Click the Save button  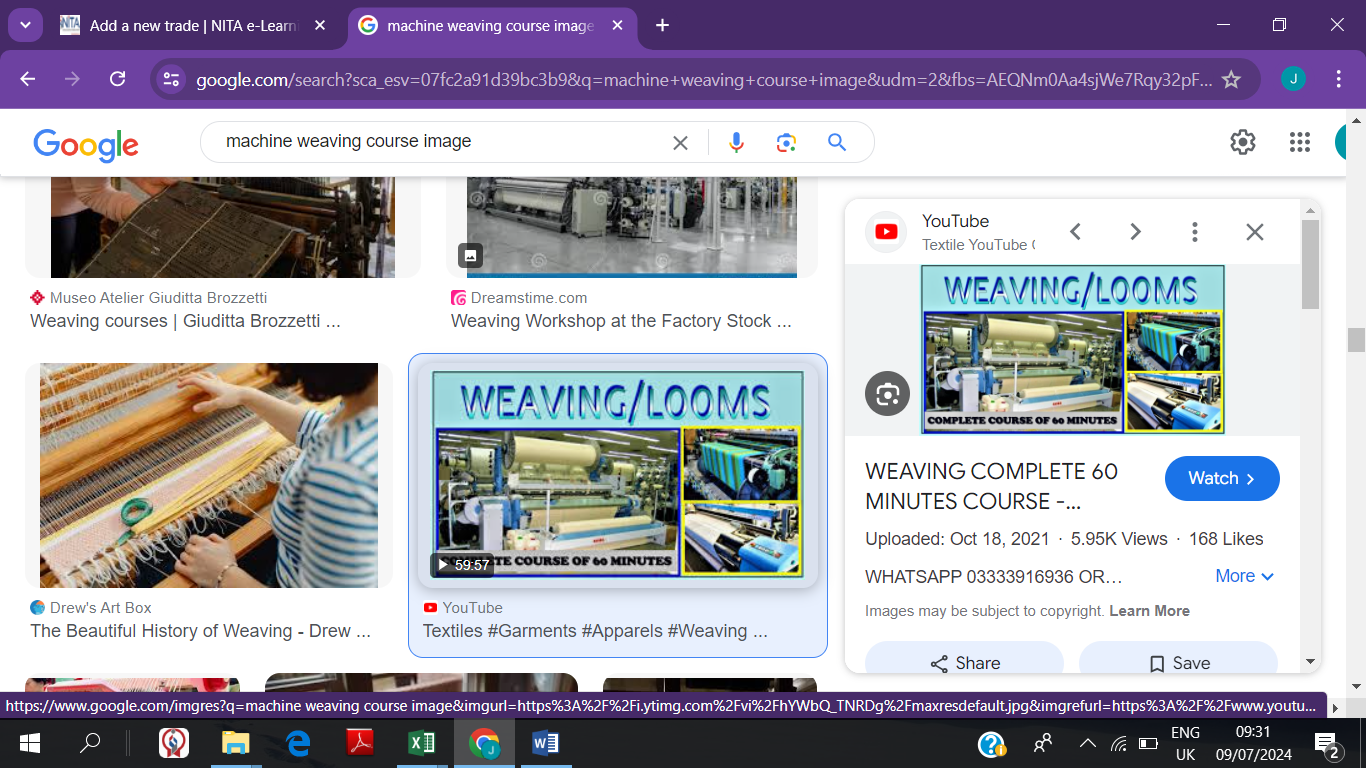point(1178,663)
